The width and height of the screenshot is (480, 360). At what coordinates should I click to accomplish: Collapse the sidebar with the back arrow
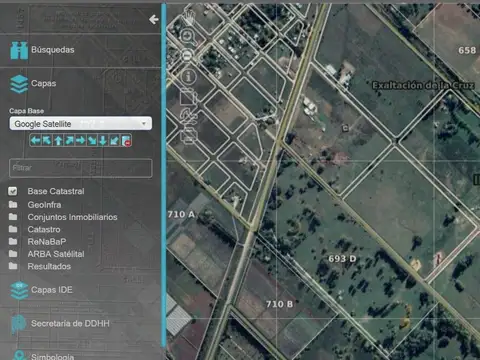pyautogui.click(x=154, y=20)
